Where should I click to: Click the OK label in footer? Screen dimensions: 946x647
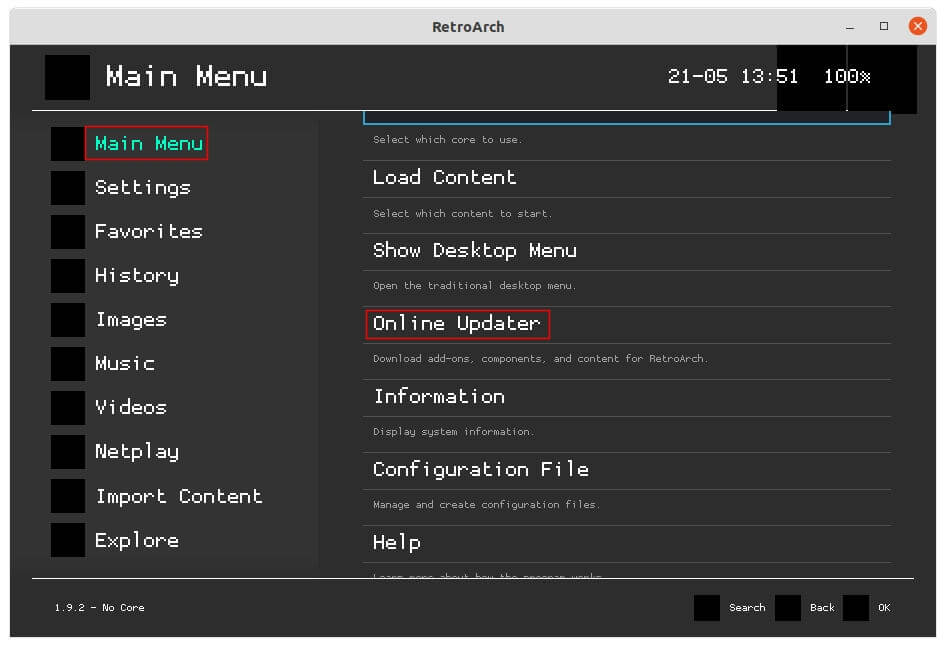[x=884, y=608]
